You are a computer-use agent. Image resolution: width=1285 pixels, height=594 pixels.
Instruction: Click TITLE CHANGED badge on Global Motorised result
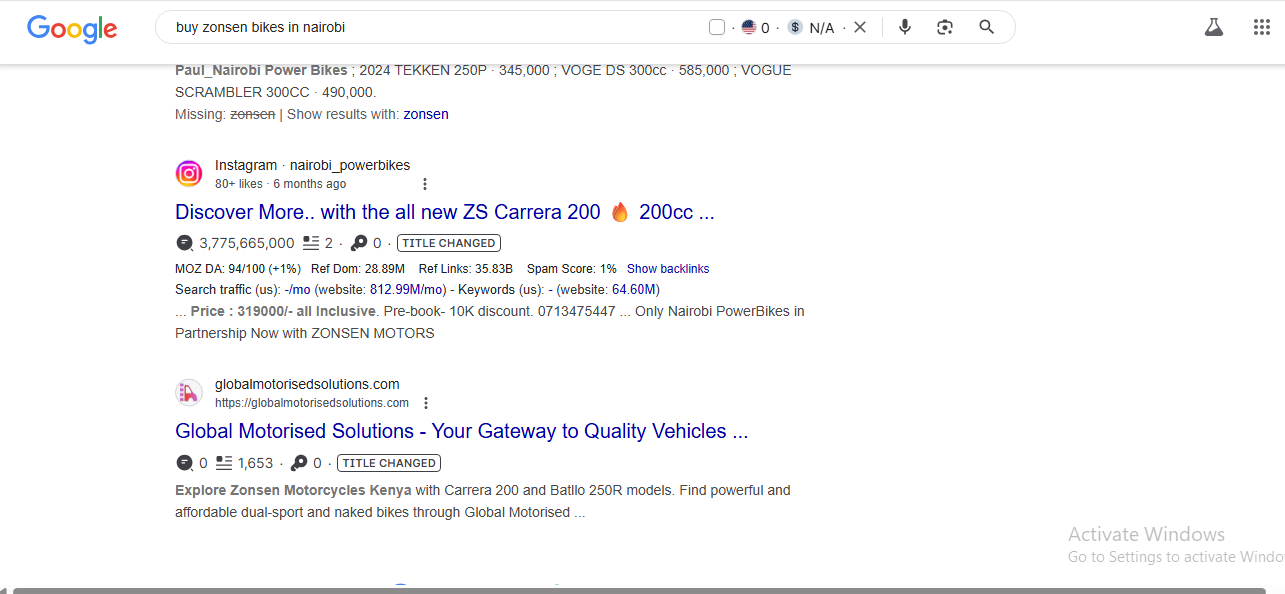click(x=388, y=463)
